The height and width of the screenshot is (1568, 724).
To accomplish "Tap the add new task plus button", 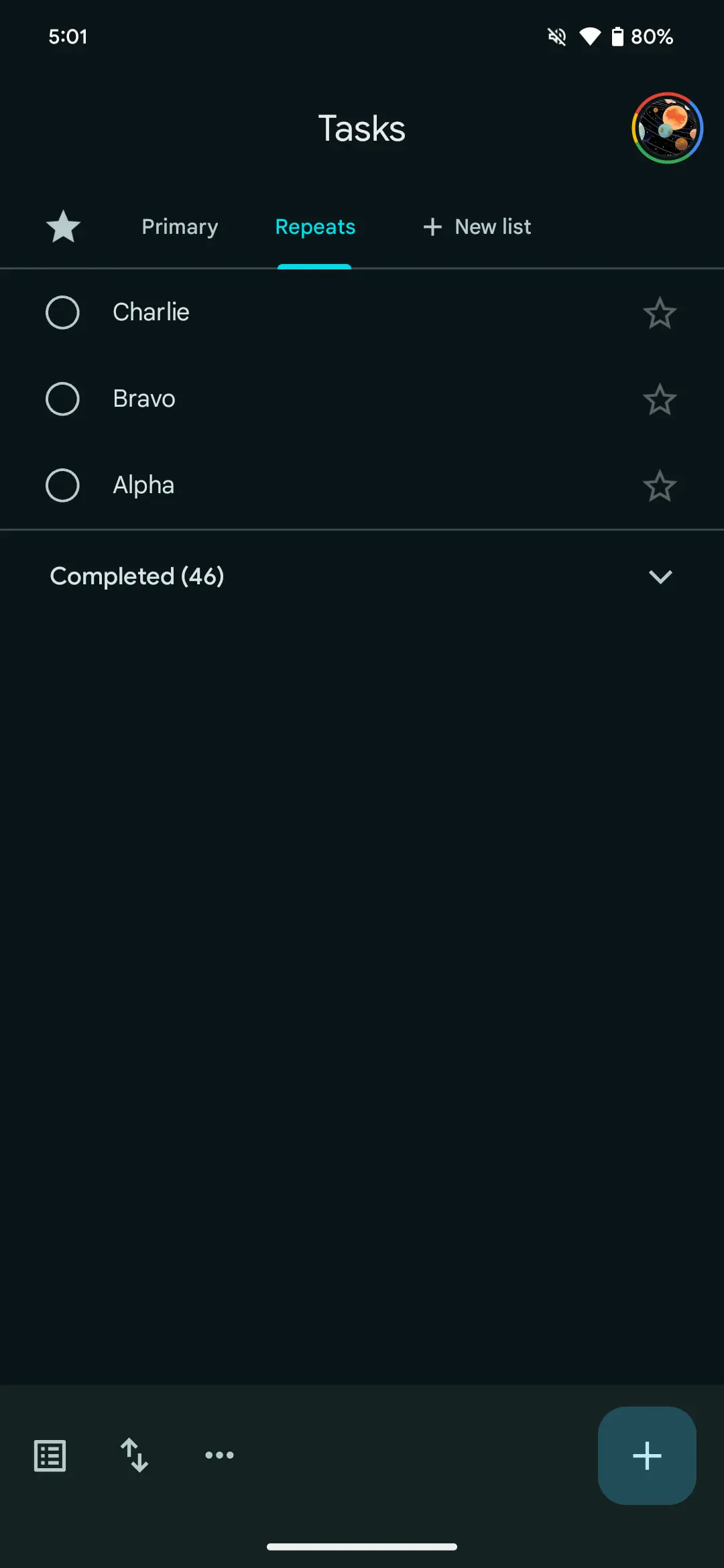I will click(x=647, y=1455).
